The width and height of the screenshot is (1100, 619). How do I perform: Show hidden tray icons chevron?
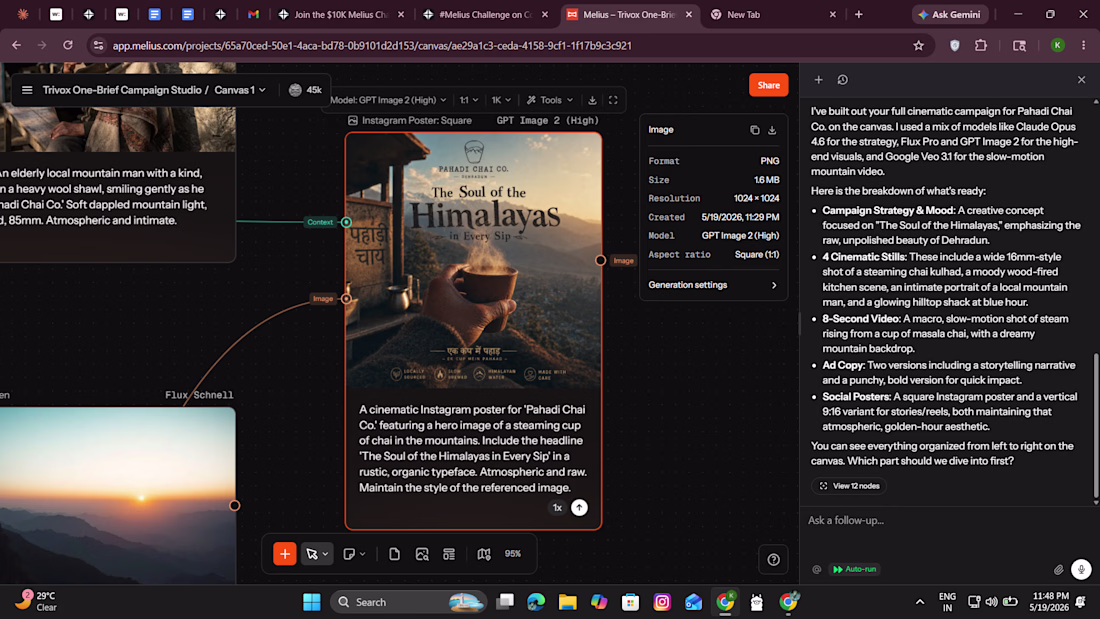(920, 601)
